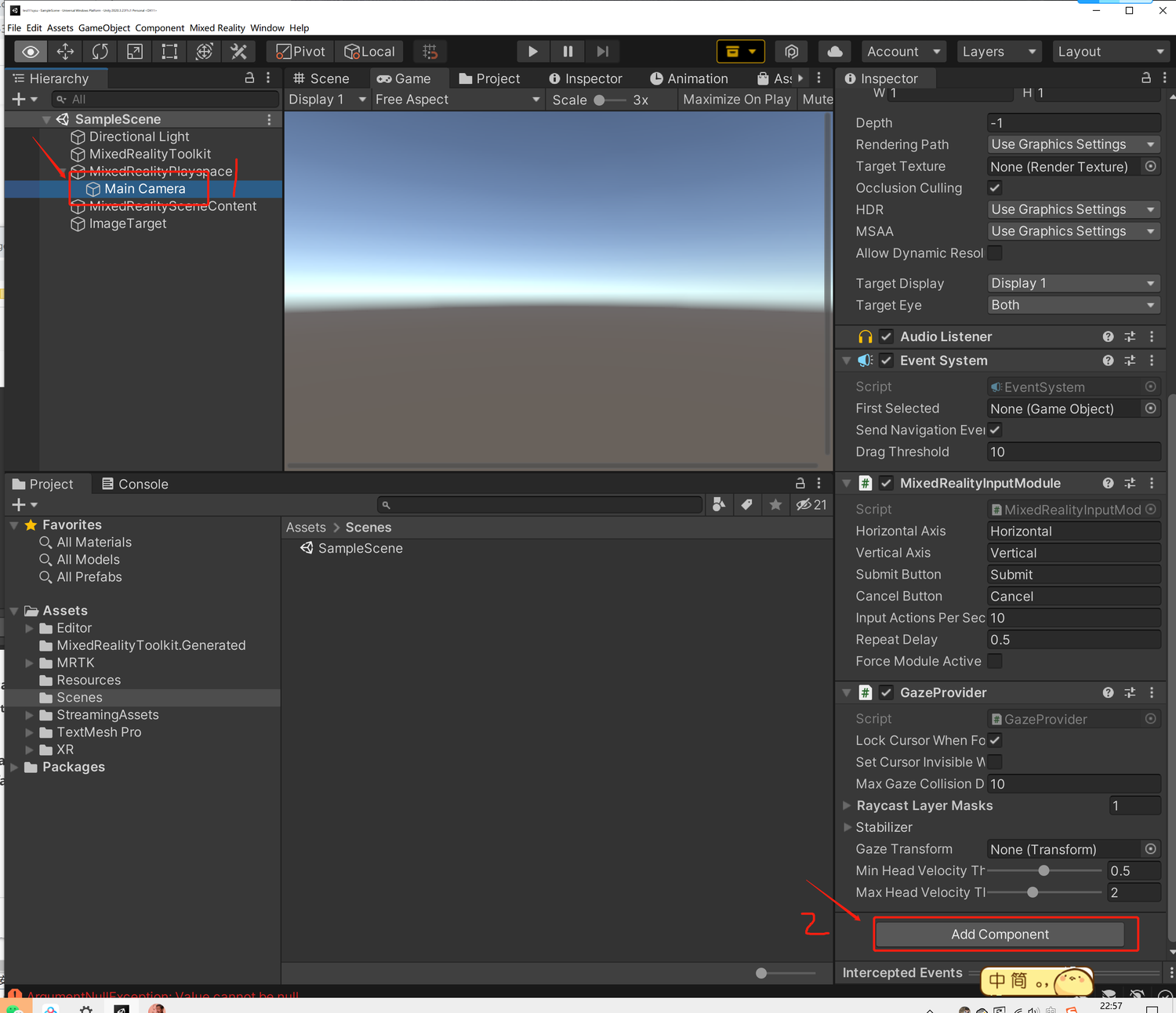Toggle grid snapping icon in toolbar
This screenshot has height=1013, width=1176.
click(430, 52)
